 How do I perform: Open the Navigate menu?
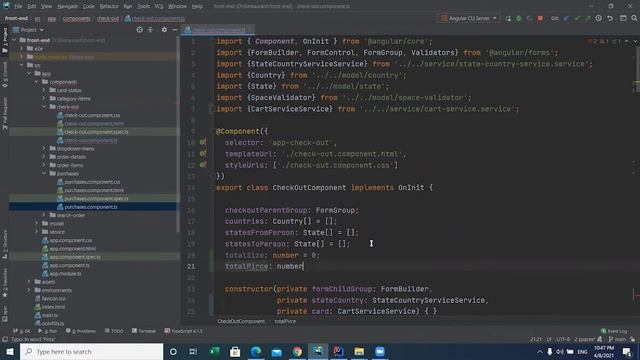pos(67,6)
